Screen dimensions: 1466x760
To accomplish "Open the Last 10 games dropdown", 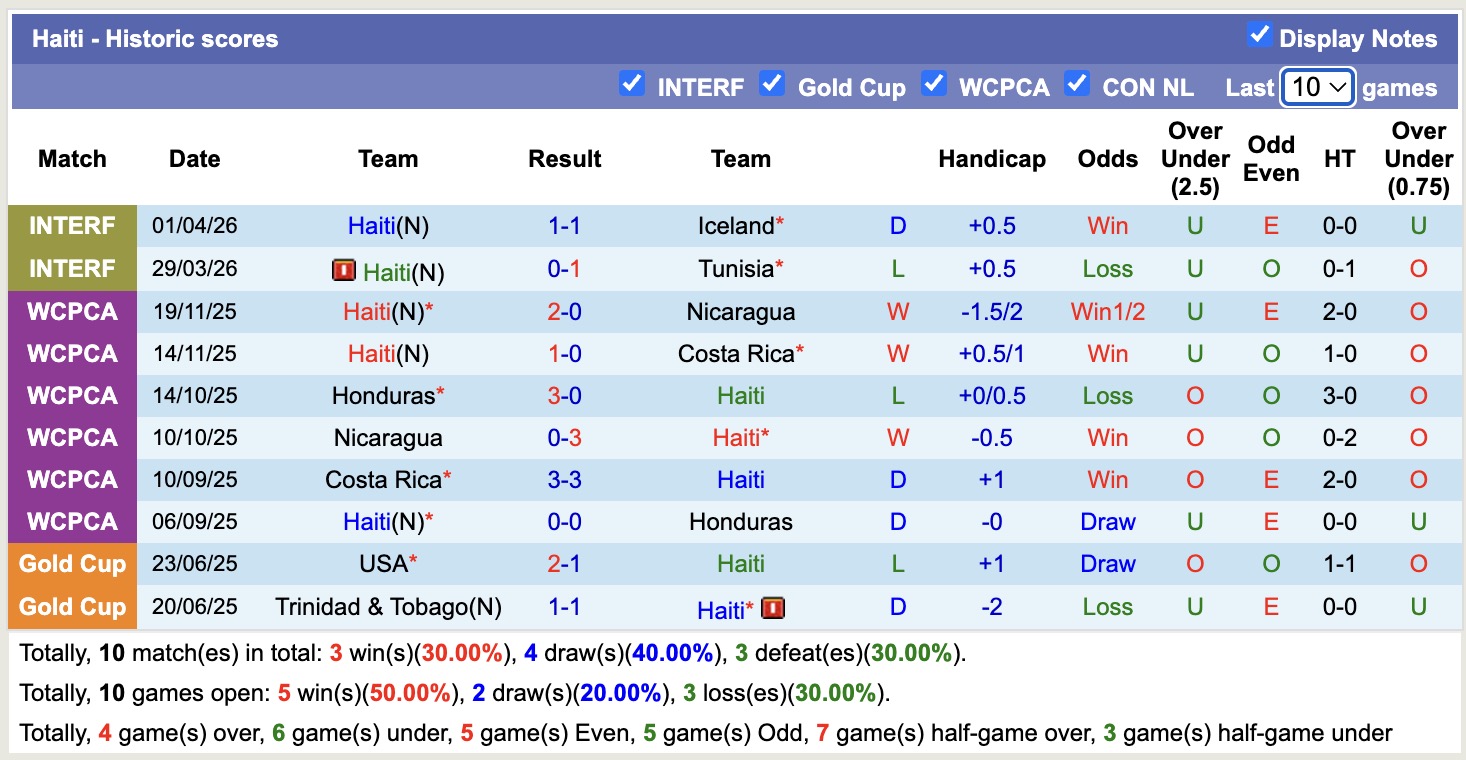I will click(x=1318, y=87).
